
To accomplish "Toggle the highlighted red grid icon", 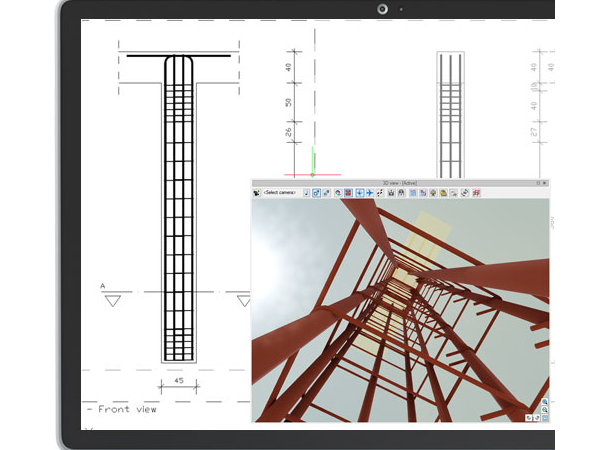I will 348,193.
